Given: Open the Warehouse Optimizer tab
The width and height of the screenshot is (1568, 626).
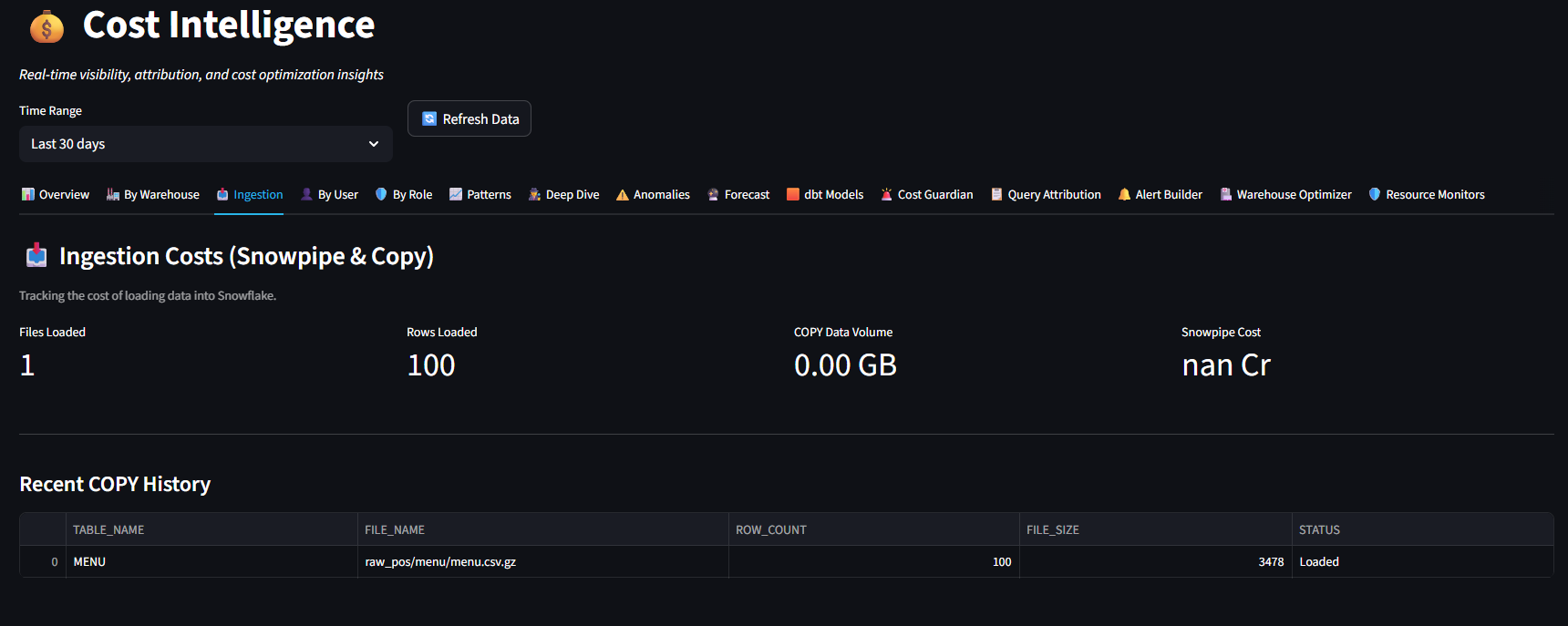Looking at the screenshot, I should (x=1285, y=195).
